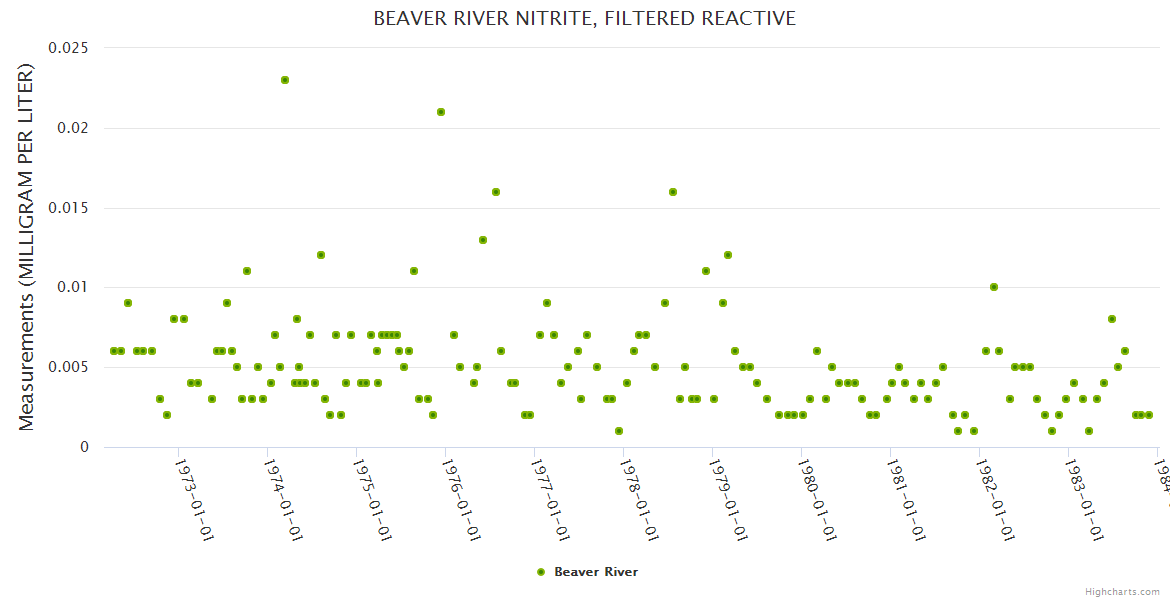Toggle the Beaver River series label in legend
1170x600 pixels.
click(x=595, y=572)
